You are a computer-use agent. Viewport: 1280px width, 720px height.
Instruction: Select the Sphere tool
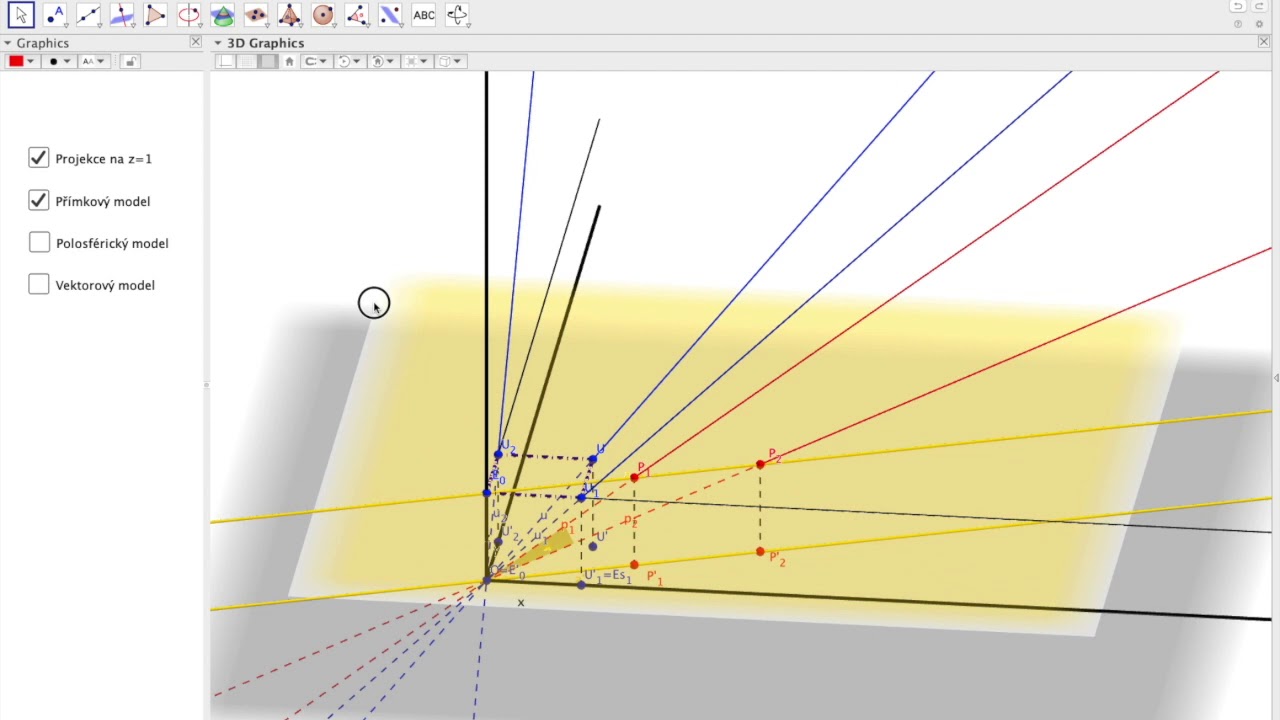pyautogui.click(x=323, y=15)
